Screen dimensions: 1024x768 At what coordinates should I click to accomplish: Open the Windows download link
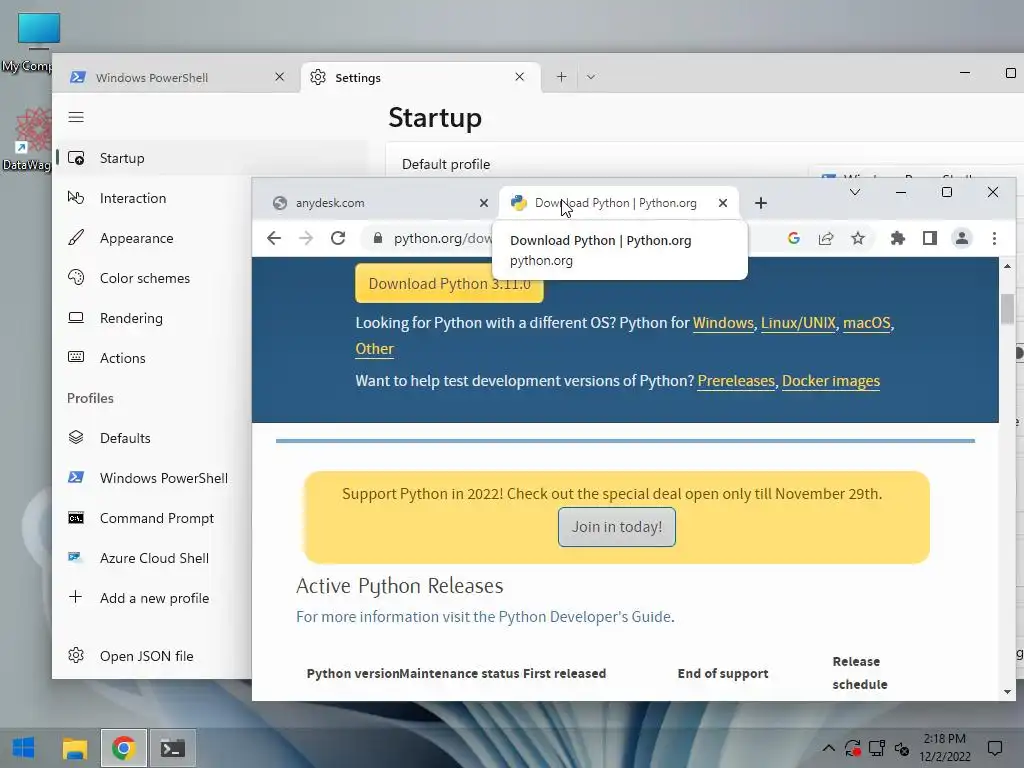(723, 323)
